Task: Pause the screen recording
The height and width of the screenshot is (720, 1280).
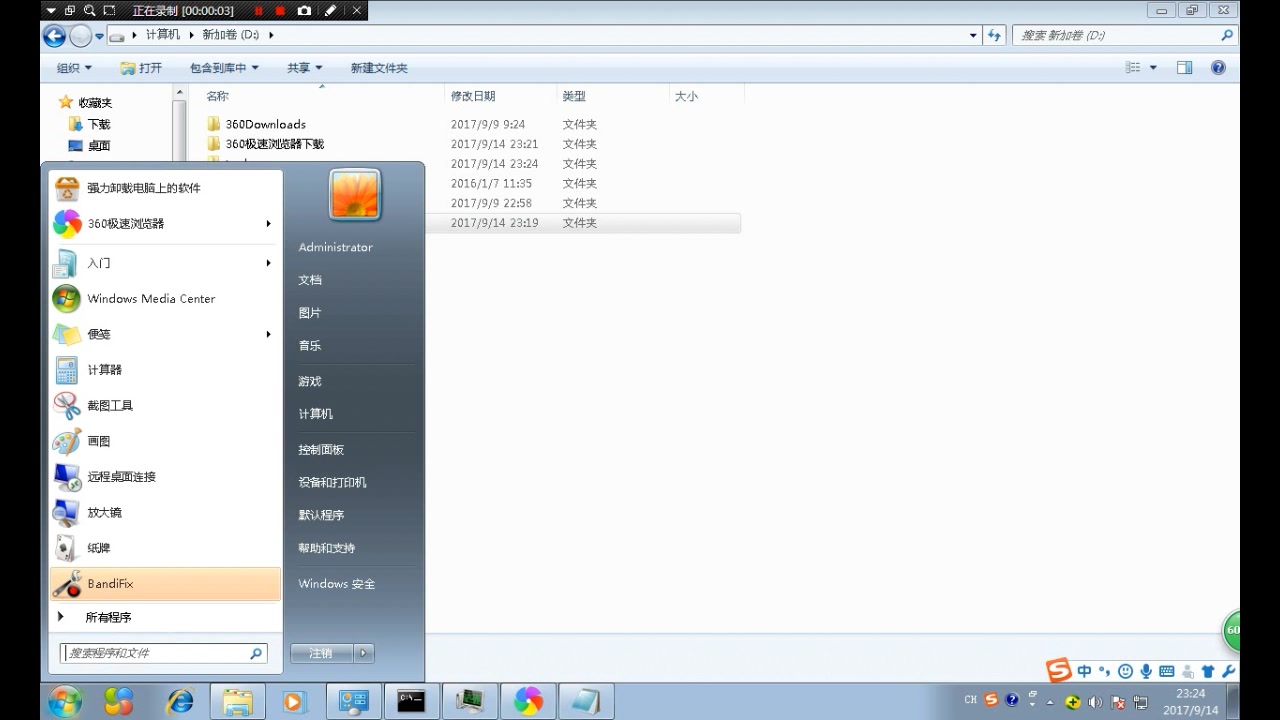Action: coord(259,11)
